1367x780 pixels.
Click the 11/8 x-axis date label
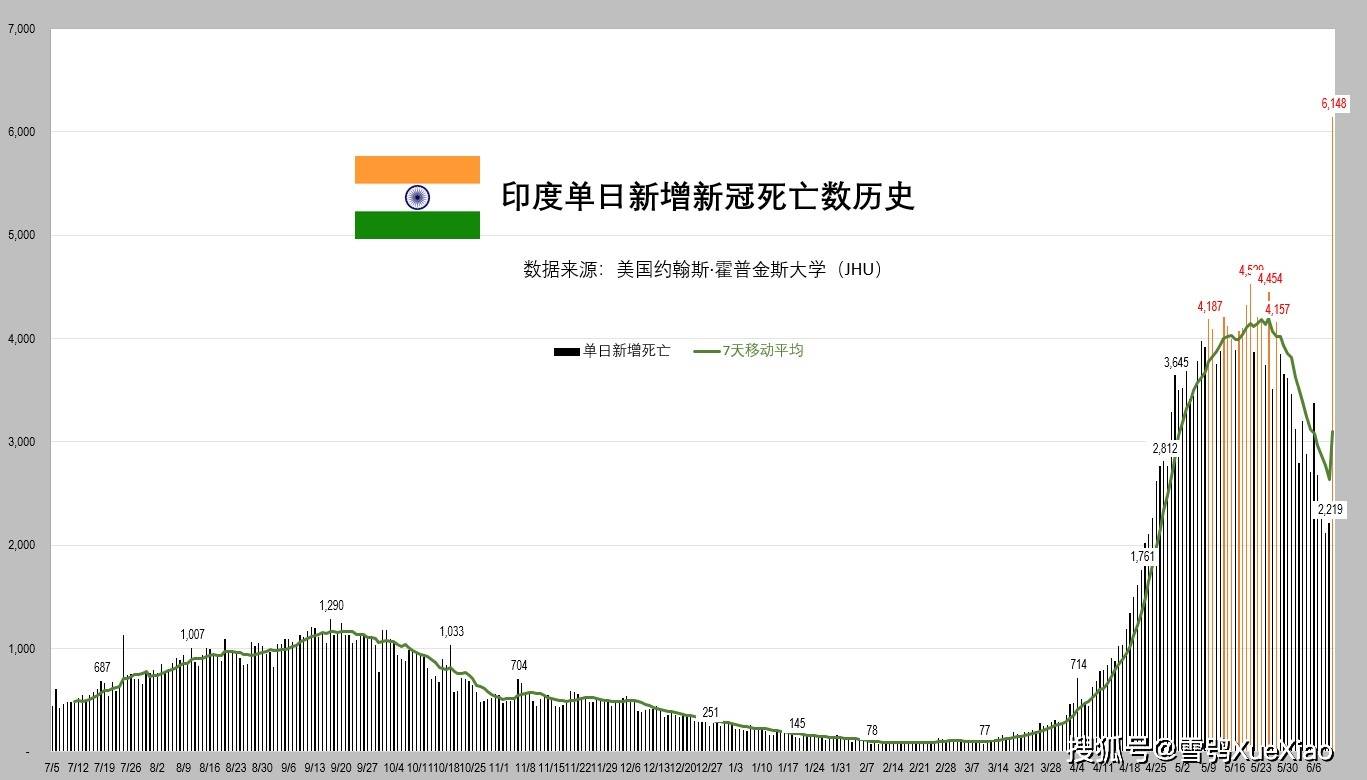pos(525,768)
